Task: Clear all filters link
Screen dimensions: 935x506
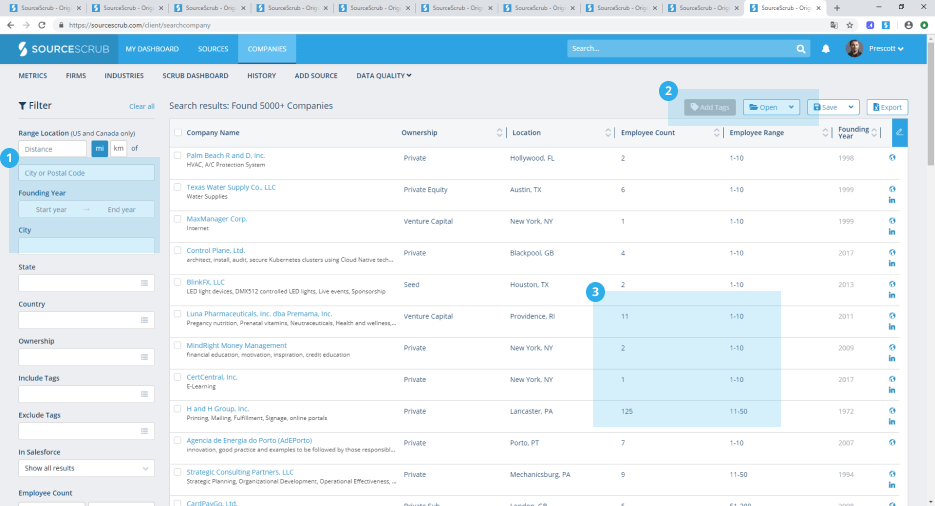Action: tap(142, 106)
